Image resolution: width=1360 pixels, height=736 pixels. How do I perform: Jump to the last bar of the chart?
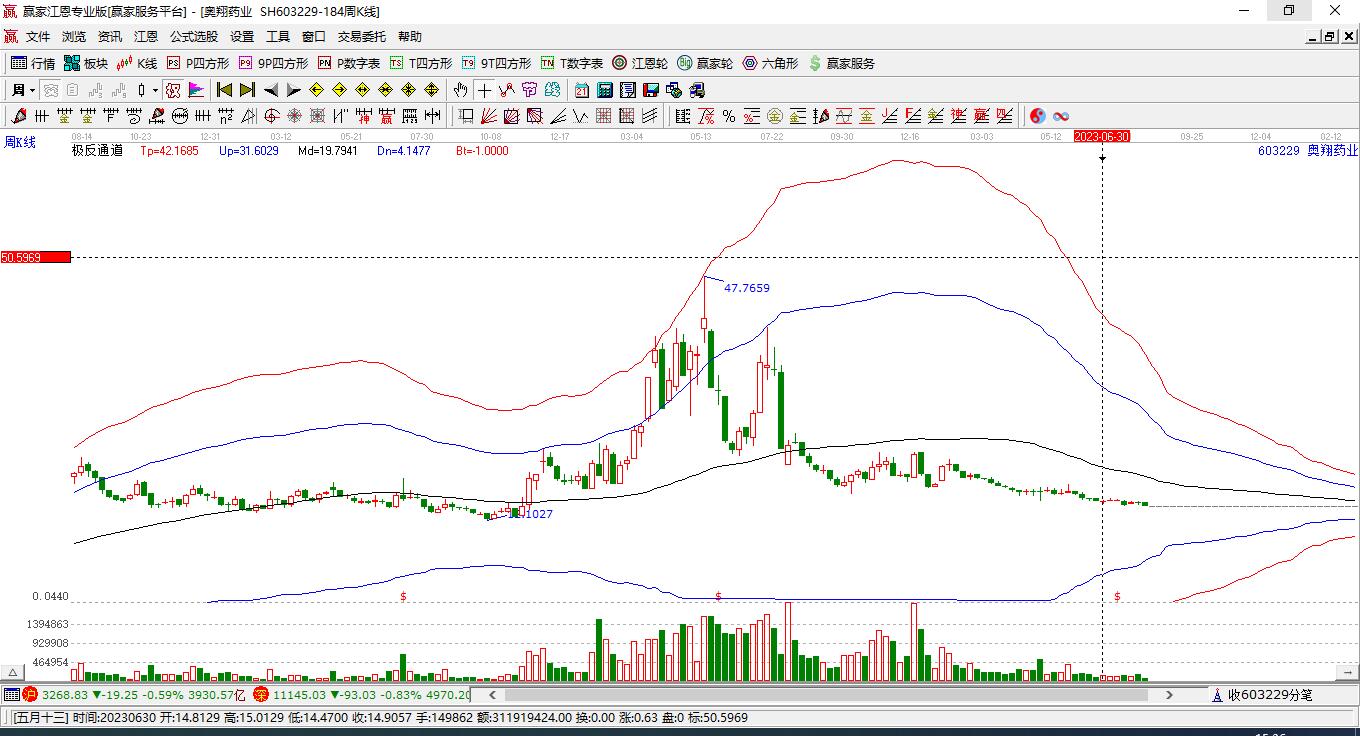pyautogui.click(x=247, y=90)
